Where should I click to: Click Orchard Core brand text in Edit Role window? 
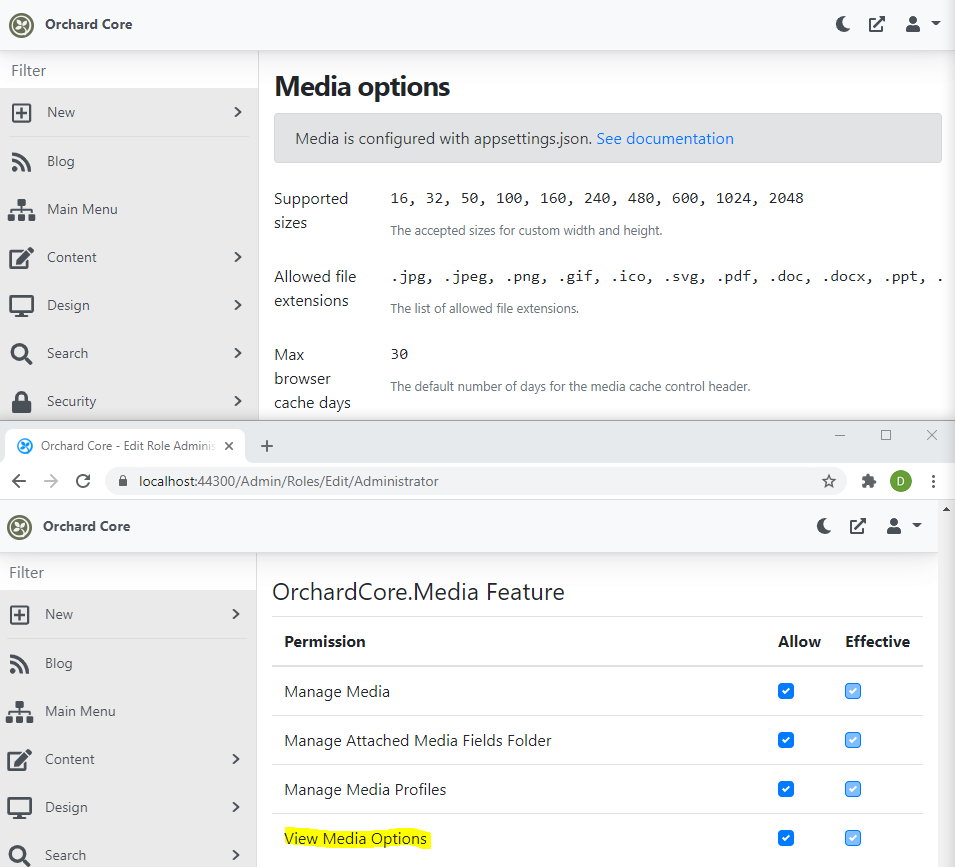pos(86,526)
